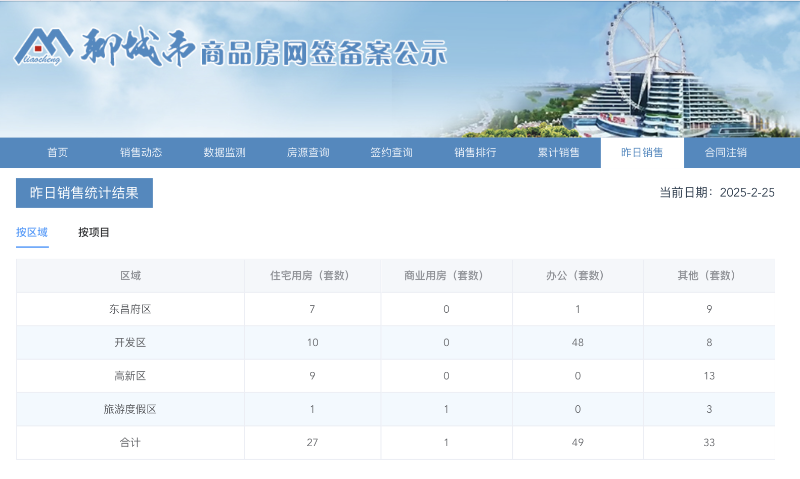Select the 高新区 row label

(x=130, y=376)
